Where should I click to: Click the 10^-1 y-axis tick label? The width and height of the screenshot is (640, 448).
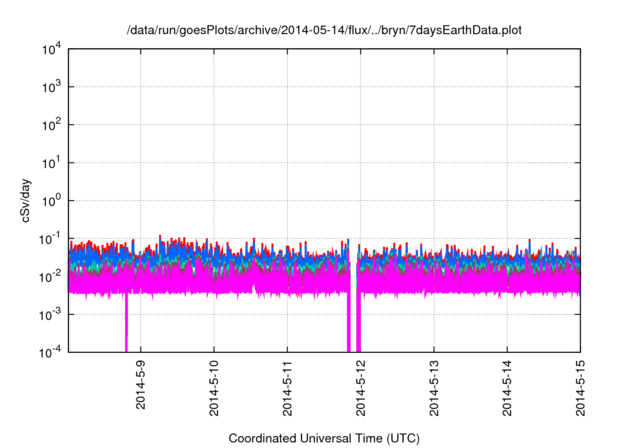pos(50,239)
